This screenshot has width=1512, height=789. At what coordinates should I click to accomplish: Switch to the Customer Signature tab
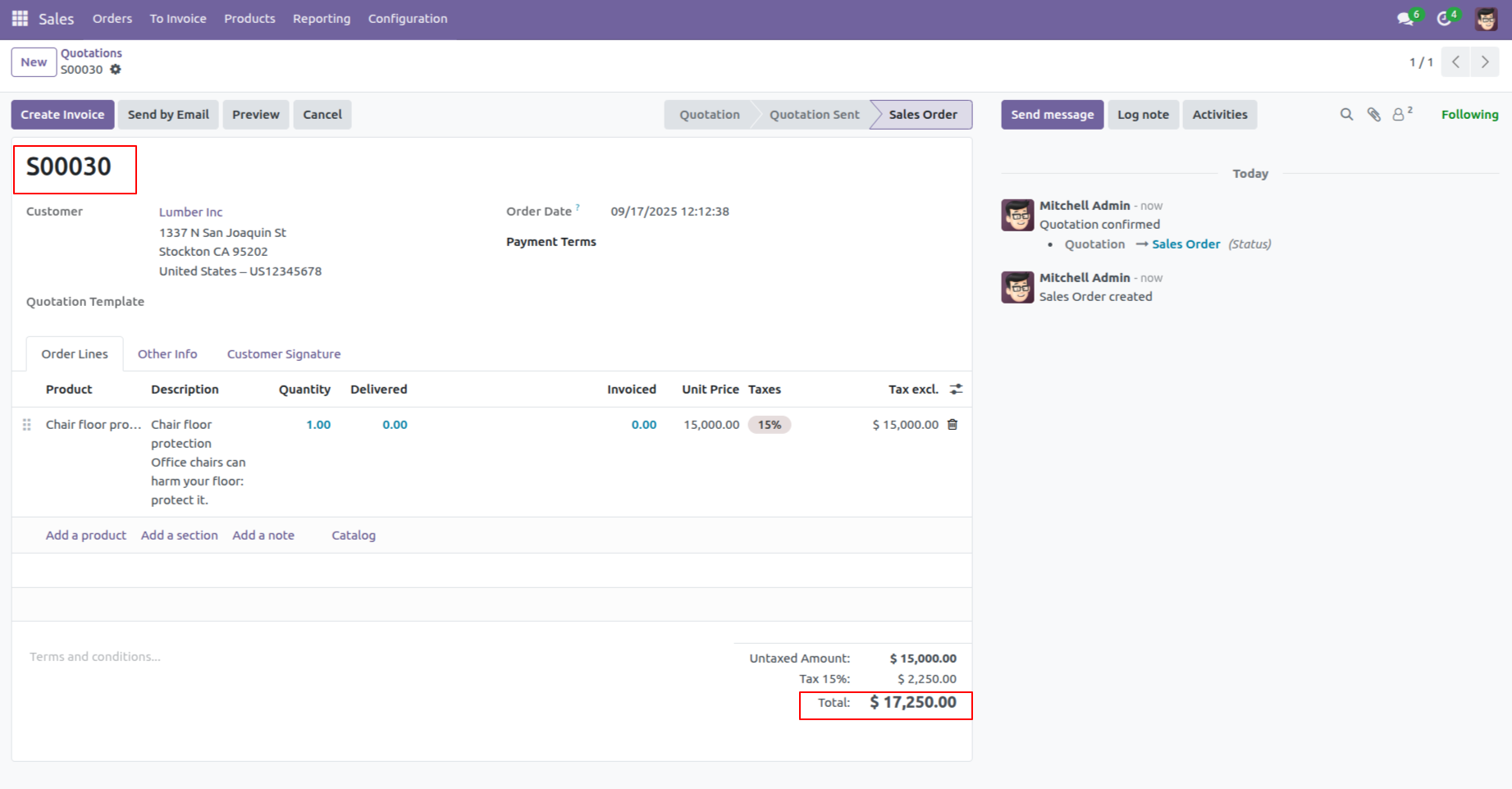[283, 354]
